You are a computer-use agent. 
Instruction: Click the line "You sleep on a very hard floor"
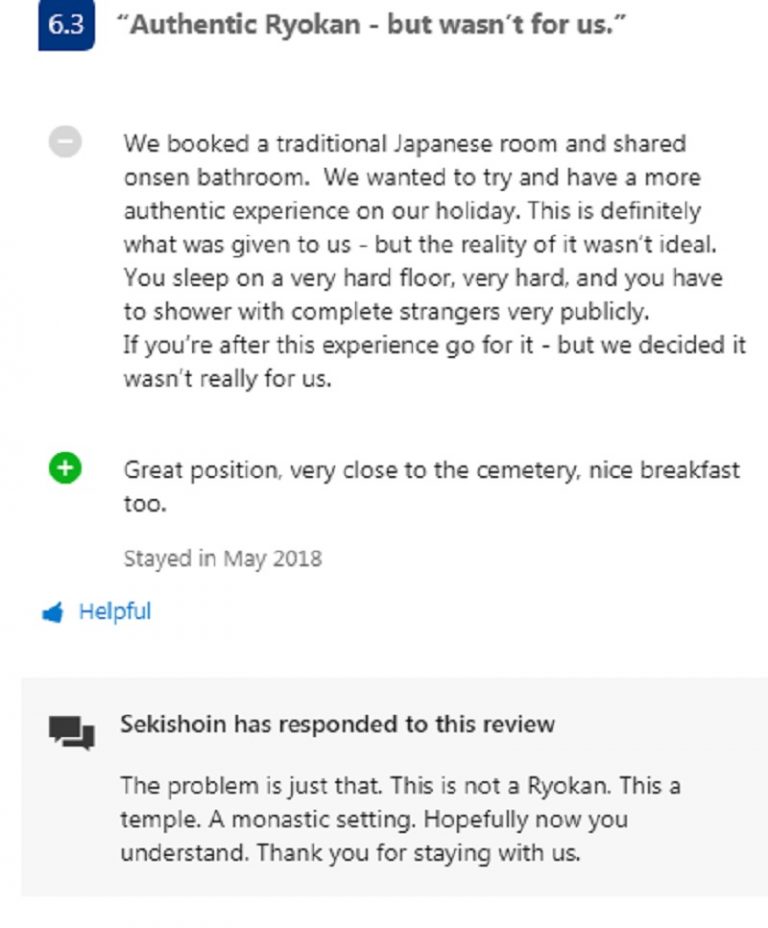422,278
